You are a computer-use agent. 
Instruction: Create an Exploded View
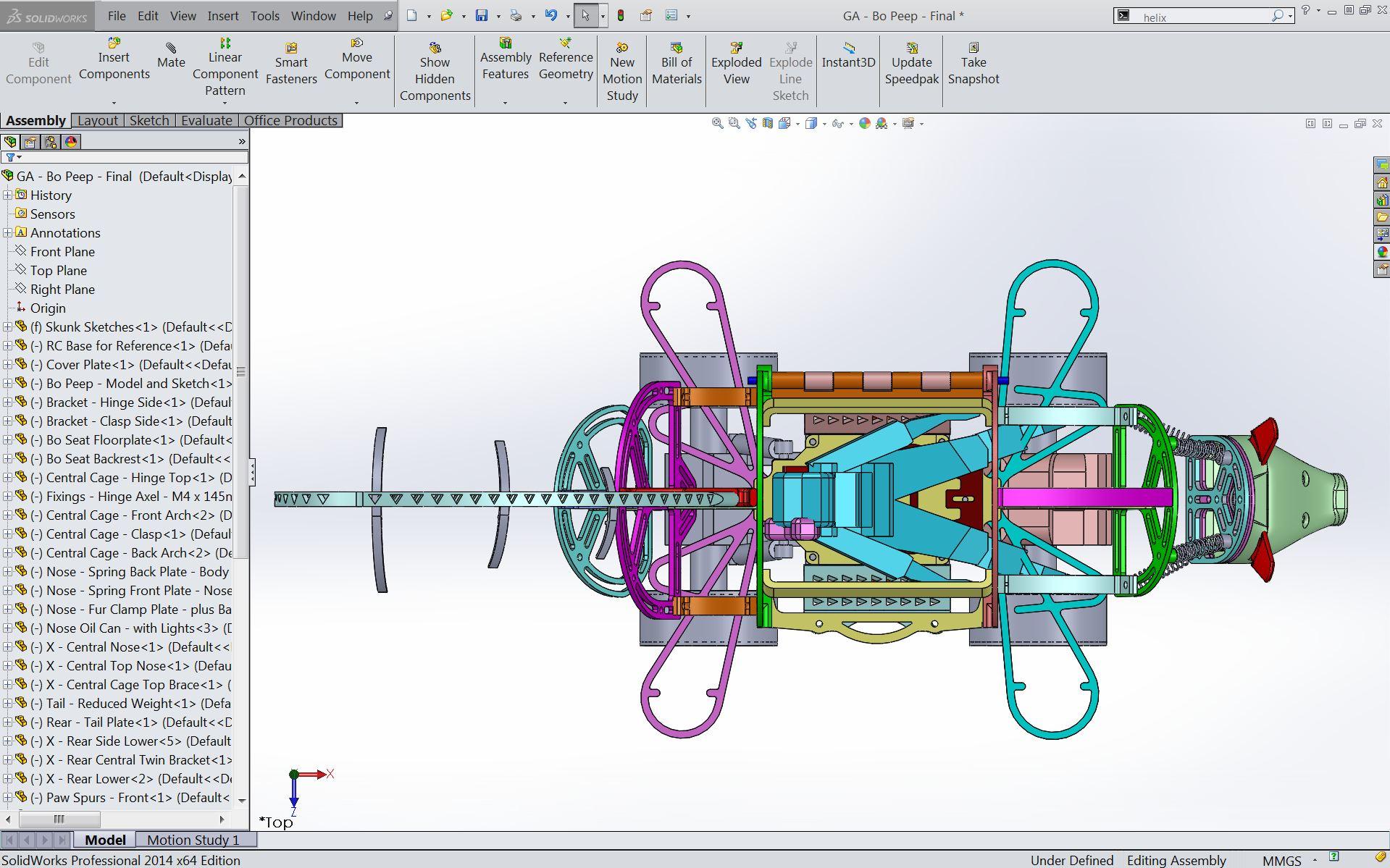pos(737,63)
